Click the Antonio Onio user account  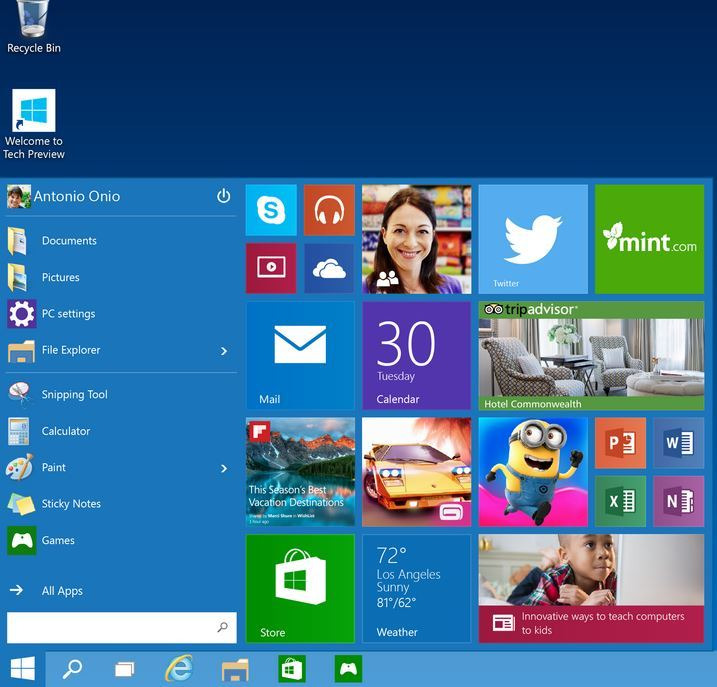64,196
